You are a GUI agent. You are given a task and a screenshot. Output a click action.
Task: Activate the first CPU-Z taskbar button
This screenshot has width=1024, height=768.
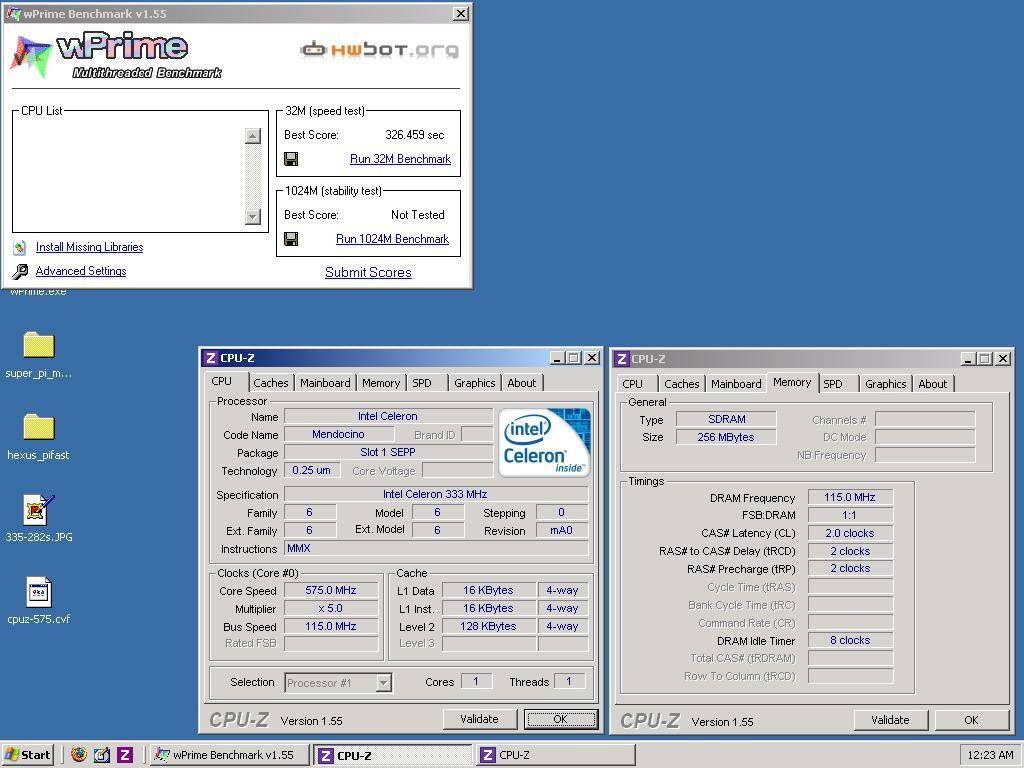click(392, 755)
